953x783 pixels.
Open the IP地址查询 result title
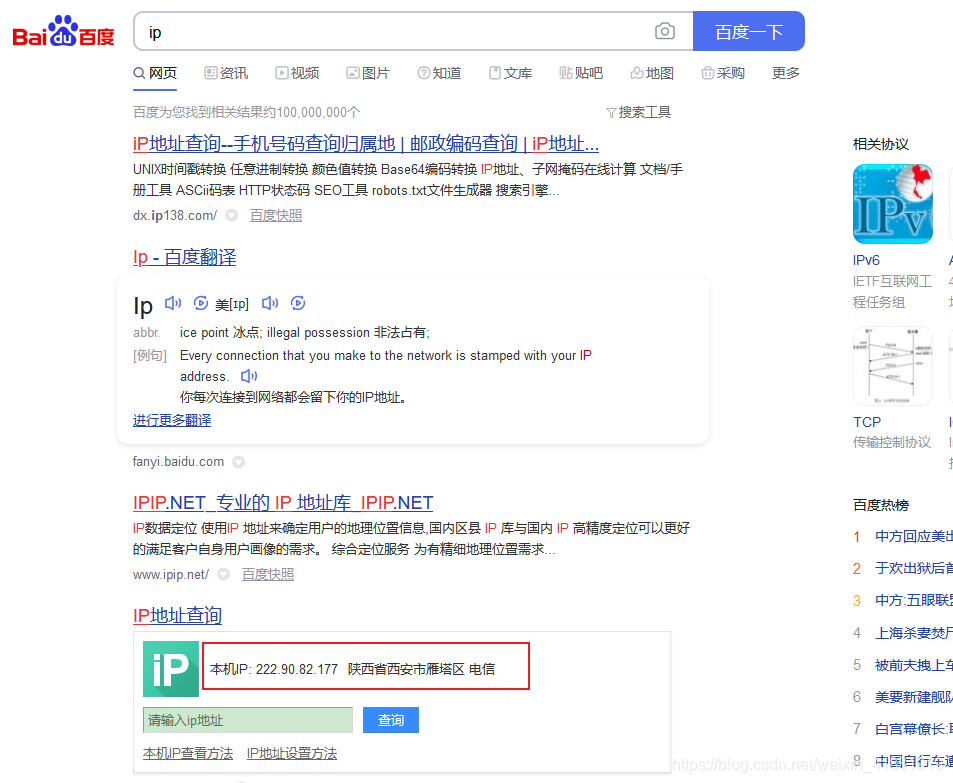tap(177, 615)
